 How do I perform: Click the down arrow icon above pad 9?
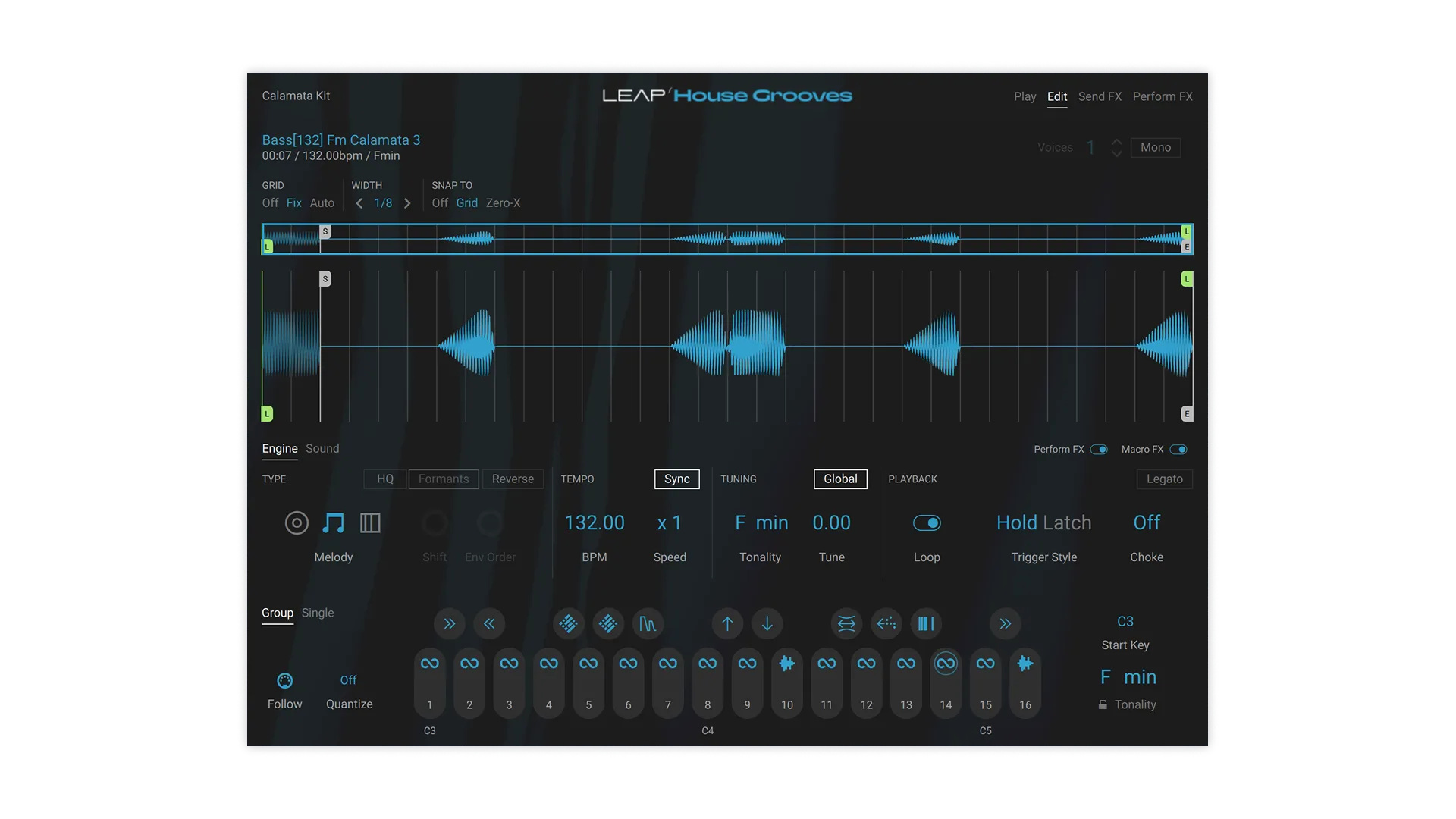[767, 624]
